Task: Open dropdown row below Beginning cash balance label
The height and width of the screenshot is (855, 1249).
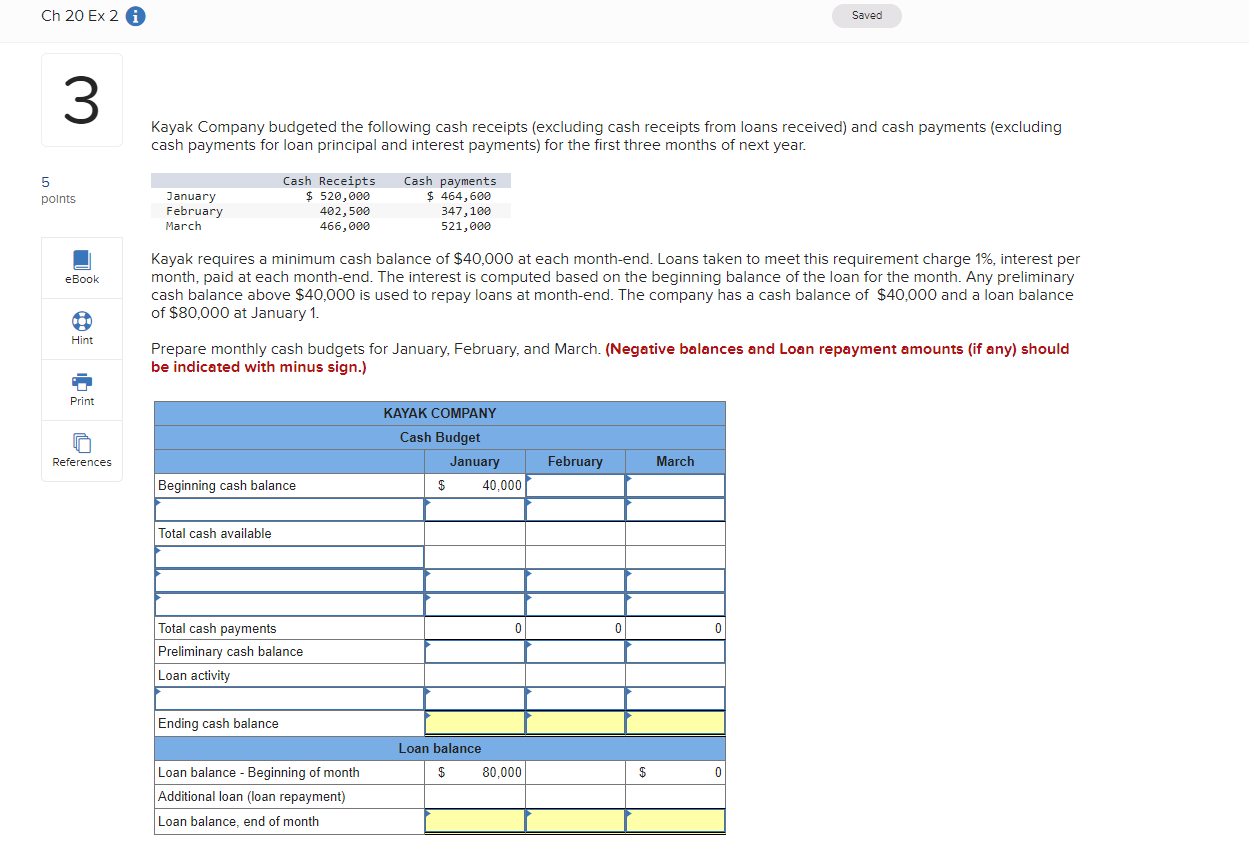Action: pos(290,509)
